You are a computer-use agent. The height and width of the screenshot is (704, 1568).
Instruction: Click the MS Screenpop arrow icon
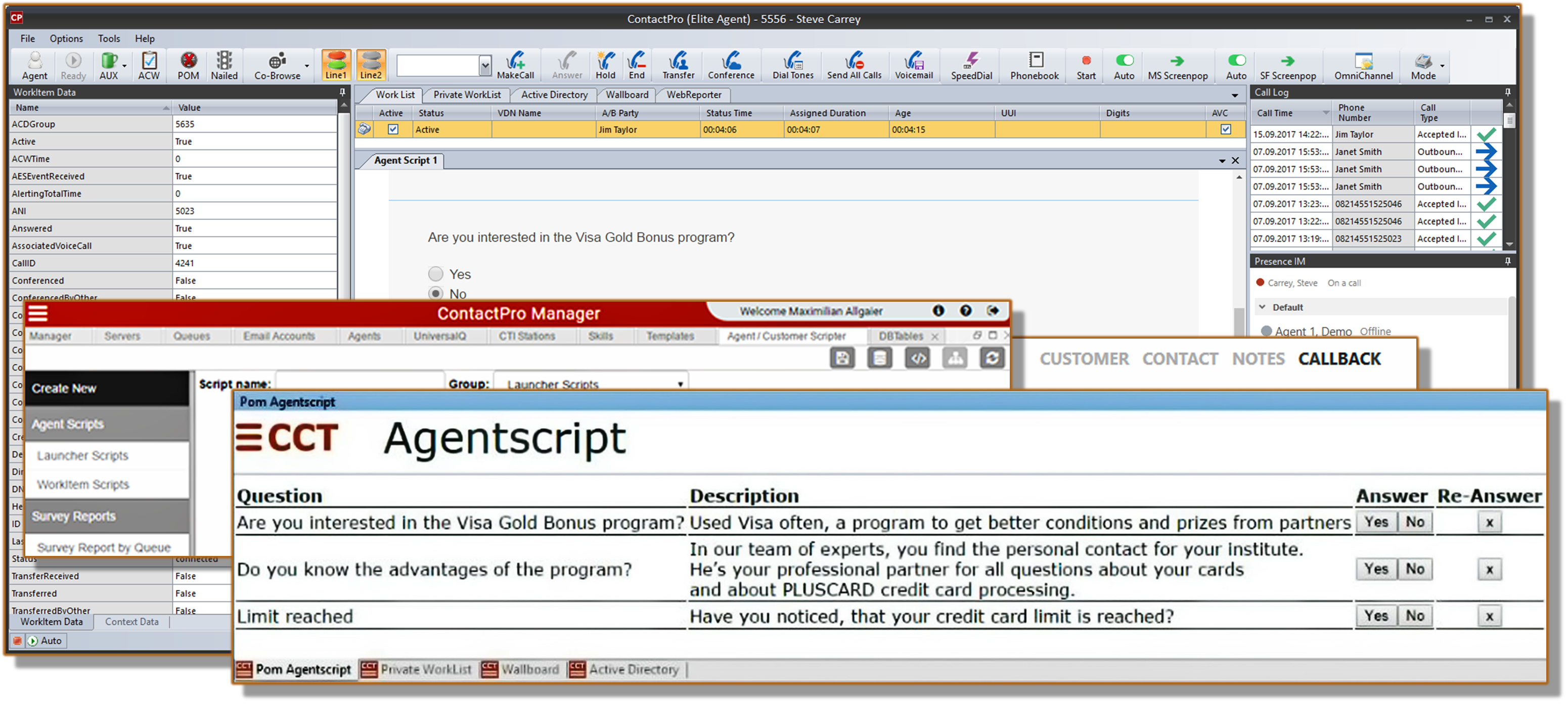coord(1177,61)
